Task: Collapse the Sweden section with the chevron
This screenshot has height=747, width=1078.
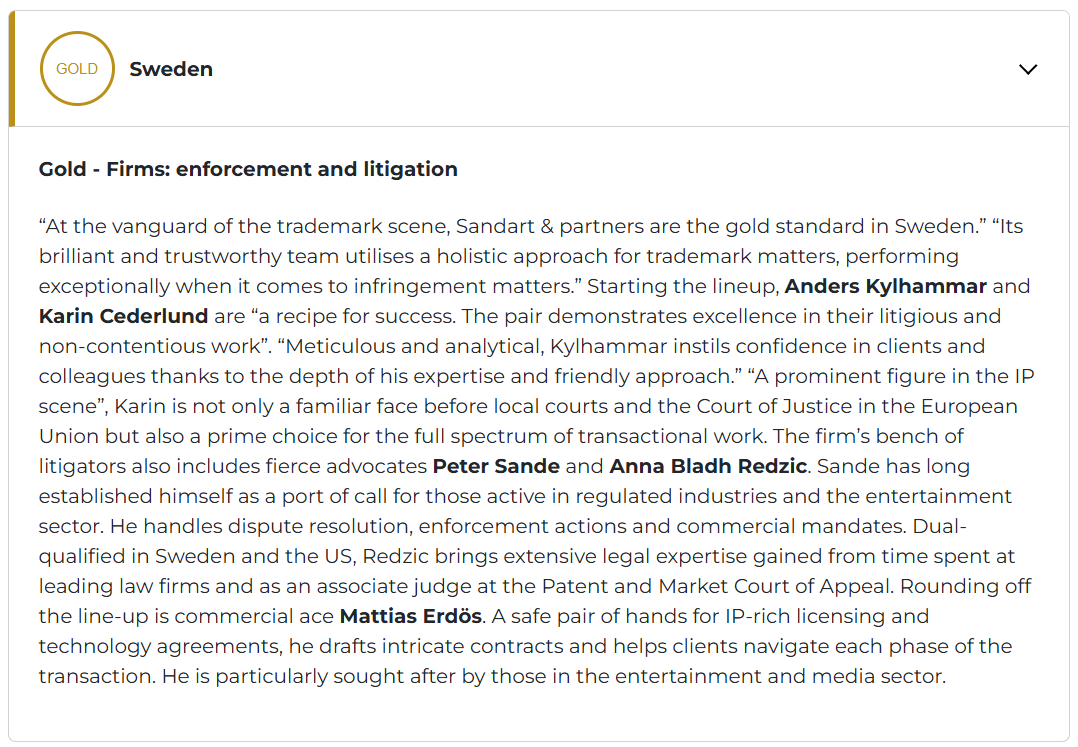Action: 1028,69
